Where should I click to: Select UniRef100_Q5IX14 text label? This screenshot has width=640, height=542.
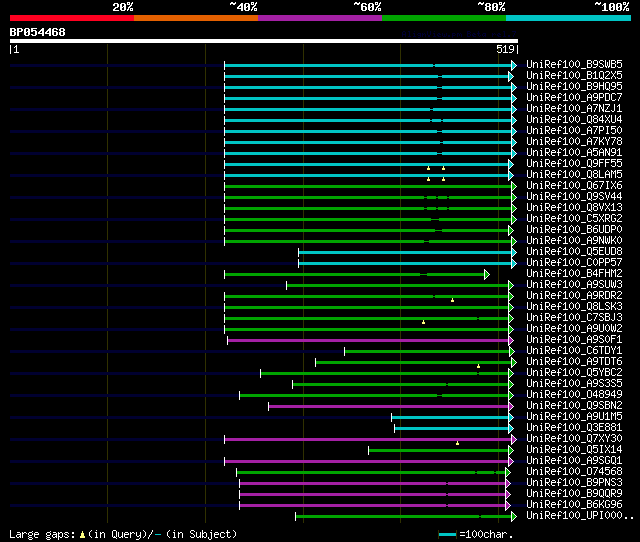(x=574, y=450)
